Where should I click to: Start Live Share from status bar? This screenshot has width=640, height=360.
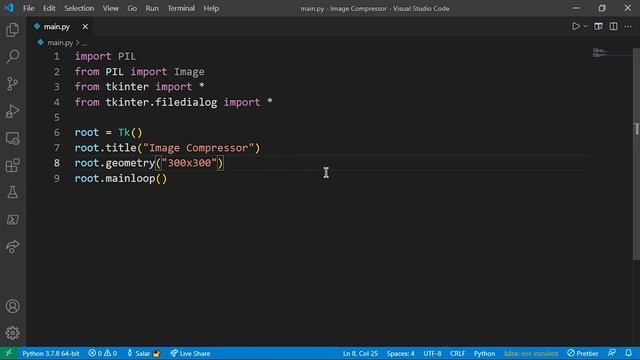(x=190, y=353)
